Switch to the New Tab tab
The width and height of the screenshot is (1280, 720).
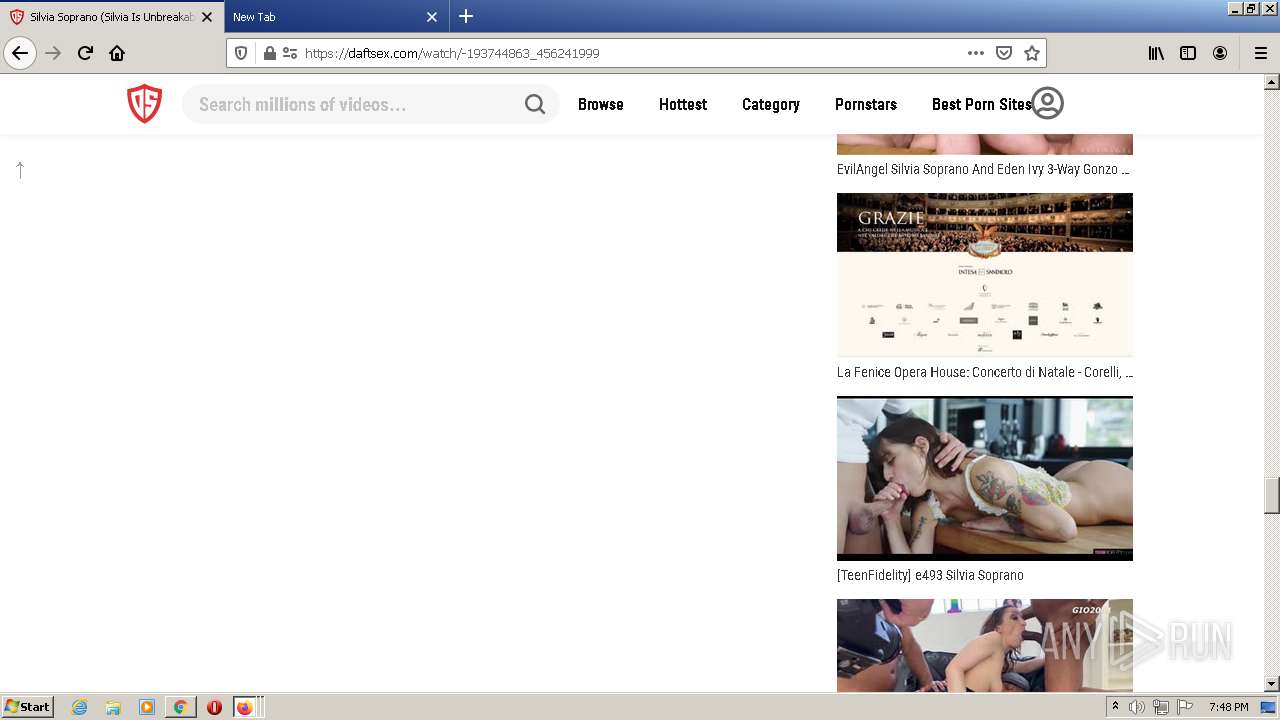(x=335, y=17)
